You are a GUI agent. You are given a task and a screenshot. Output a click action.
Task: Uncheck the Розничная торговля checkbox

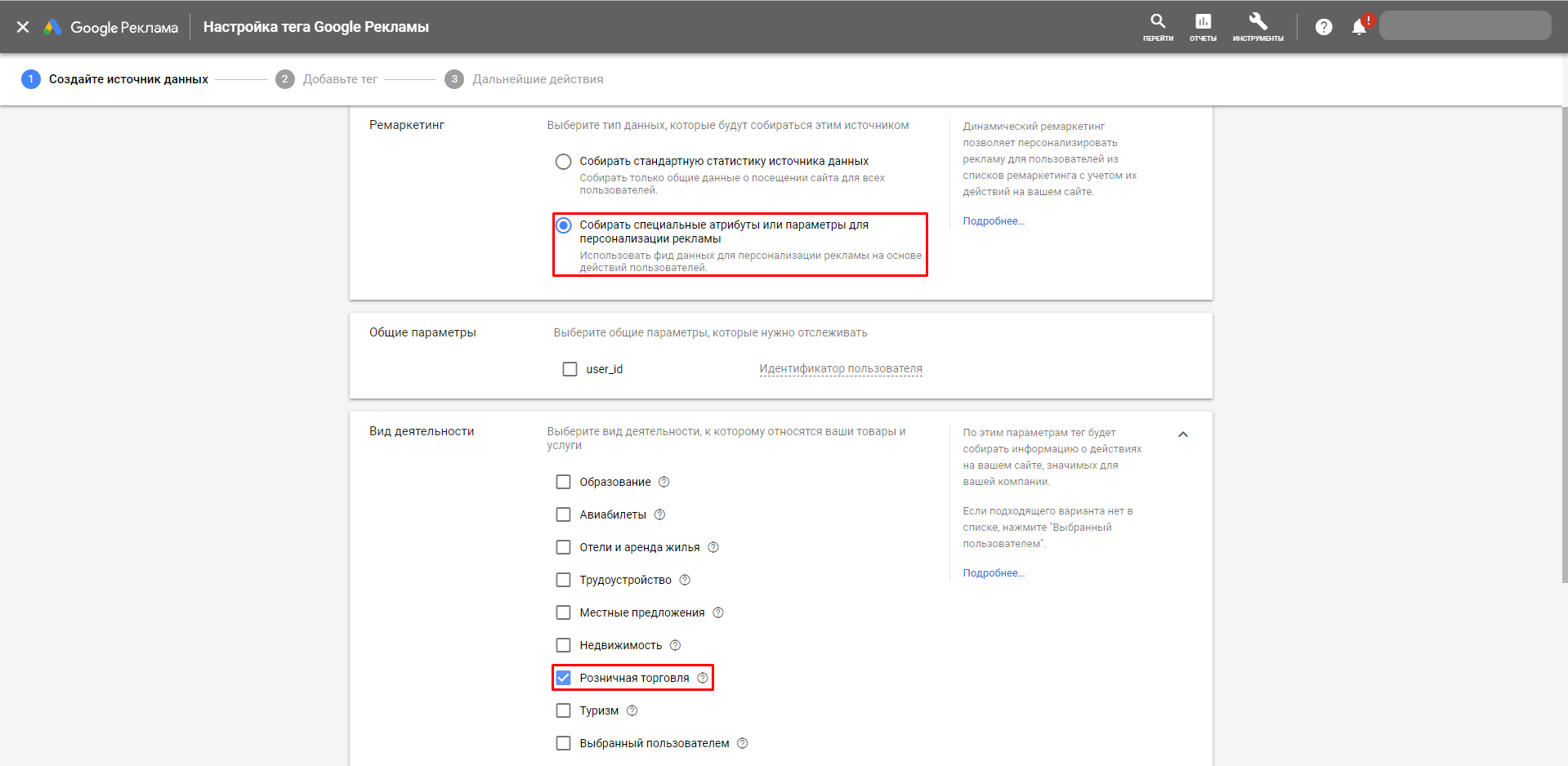click(x=563, y=678)
